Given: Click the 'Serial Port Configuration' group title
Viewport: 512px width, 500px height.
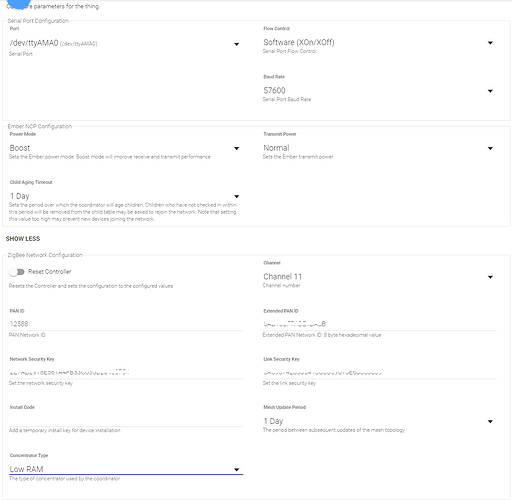Looking at the screenshot, I should tap(38, 21).
